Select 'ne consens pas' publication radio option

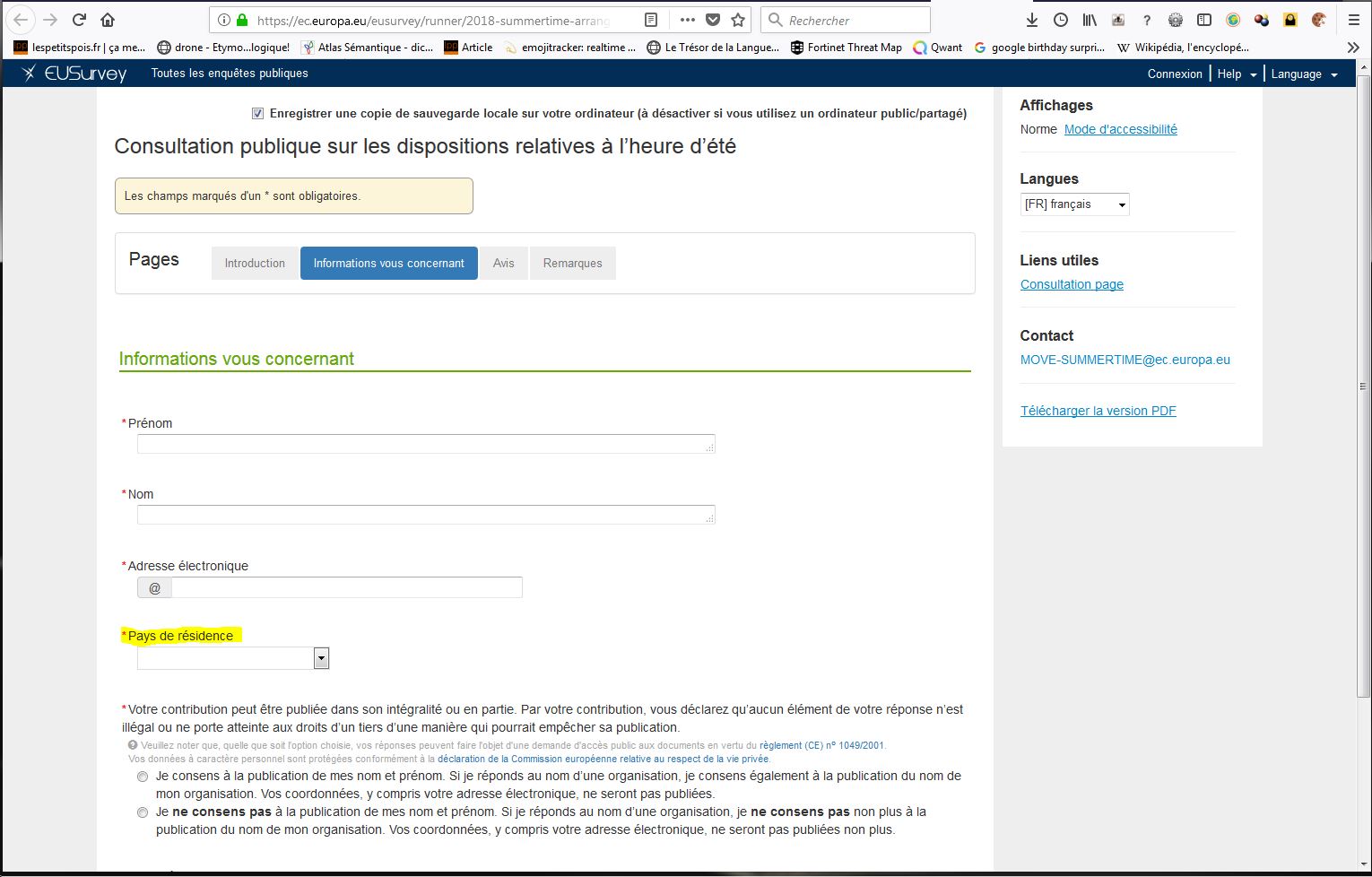(x=143, y=812)
